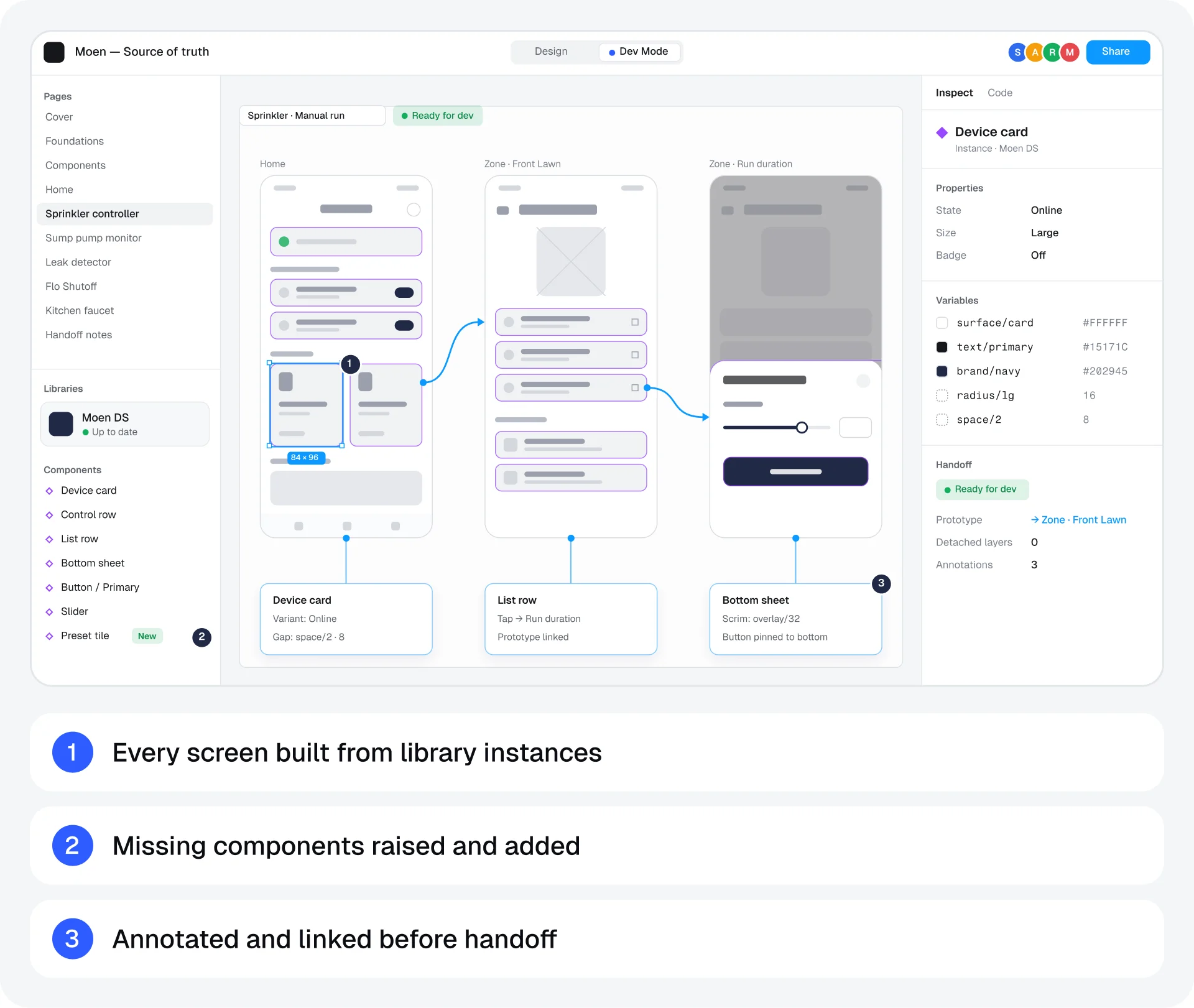Image resolution: width=1194 pixels, height=1008 pixels.
Task: Open the Handoff notes page
Action: [x=79, y=335]
